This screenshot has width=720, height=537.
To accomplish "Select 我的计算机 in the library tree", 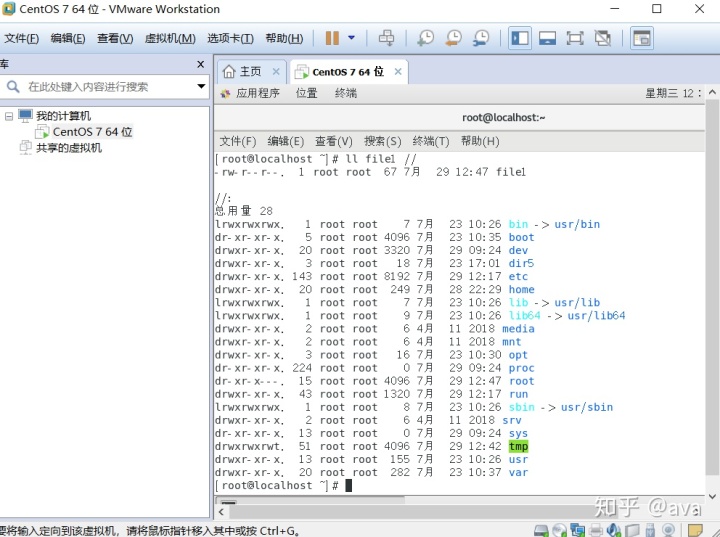I will click(63, 116).
